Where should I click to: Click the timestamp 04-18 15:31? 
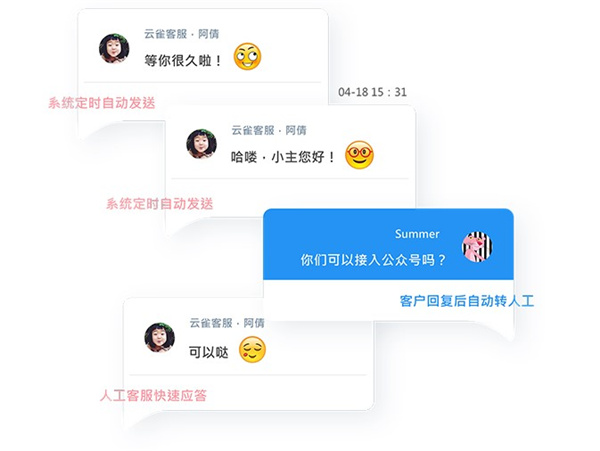pyautogui.click(x=372, y=92)
